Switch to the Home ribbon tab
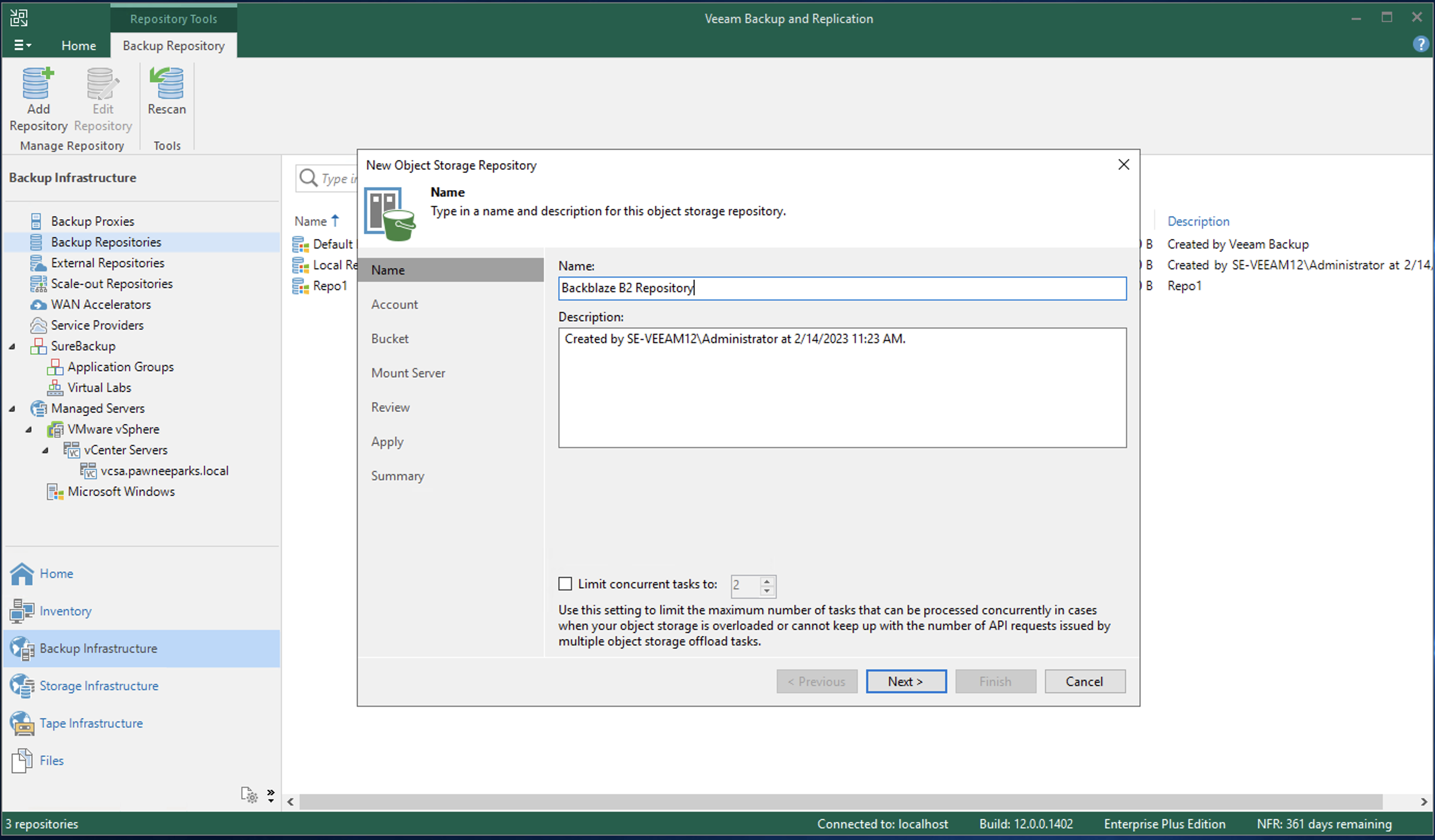The height and width of the screenshot is (840, 1435). 79,46
